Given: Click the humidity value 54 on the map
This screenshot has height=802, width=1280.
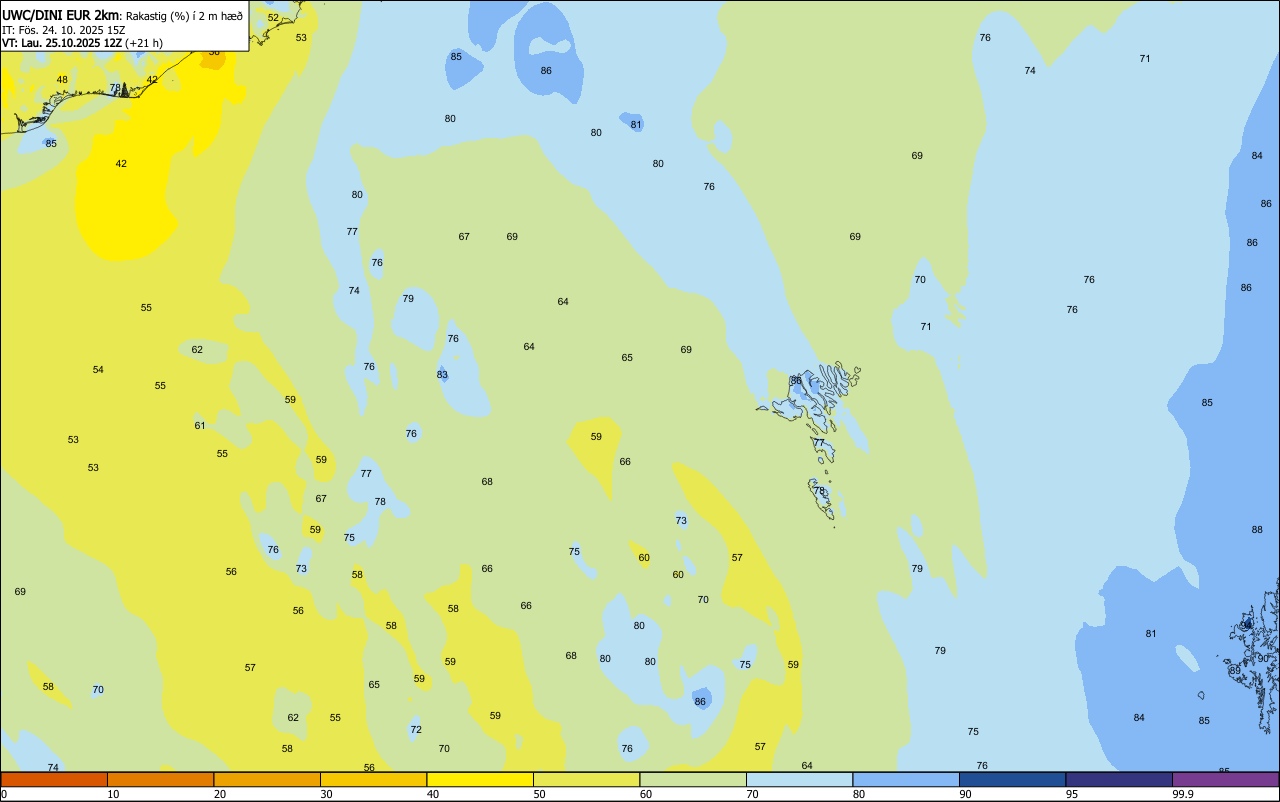Looking at the screenshot, I should click(x=98, y=370).
